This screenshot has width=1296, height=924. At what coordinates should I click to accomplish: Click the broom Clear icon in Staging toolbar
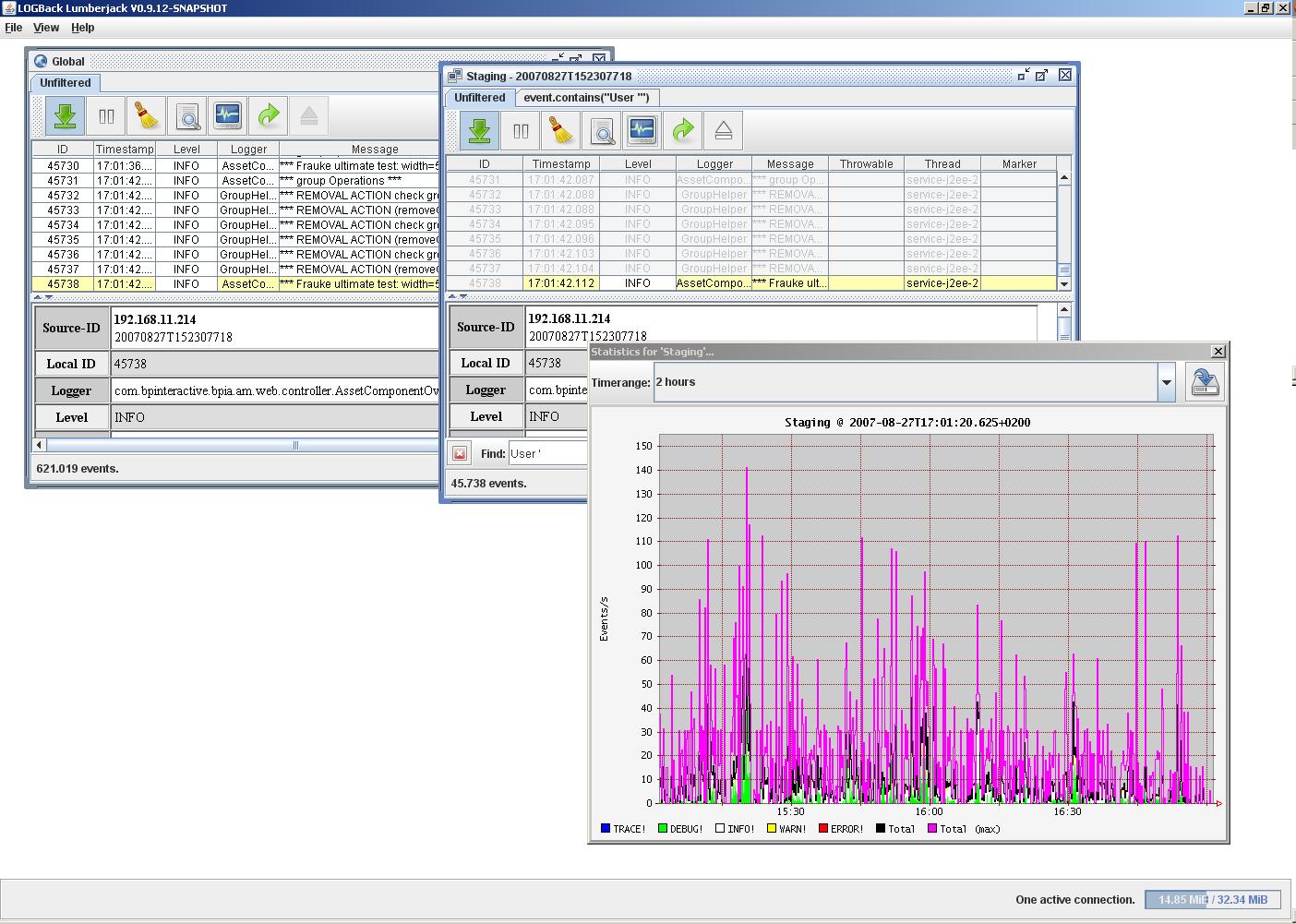(x=561, y=131)
